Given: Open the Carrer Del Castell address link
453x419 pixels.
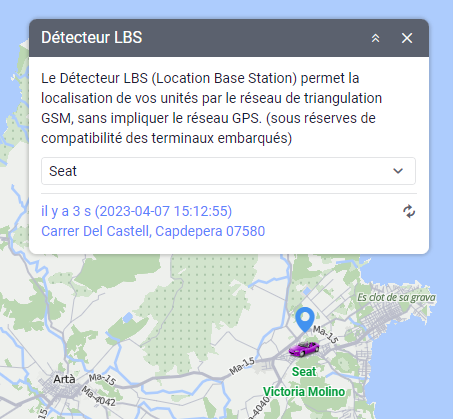Looking at the screenshot, I should coord(153,231).
